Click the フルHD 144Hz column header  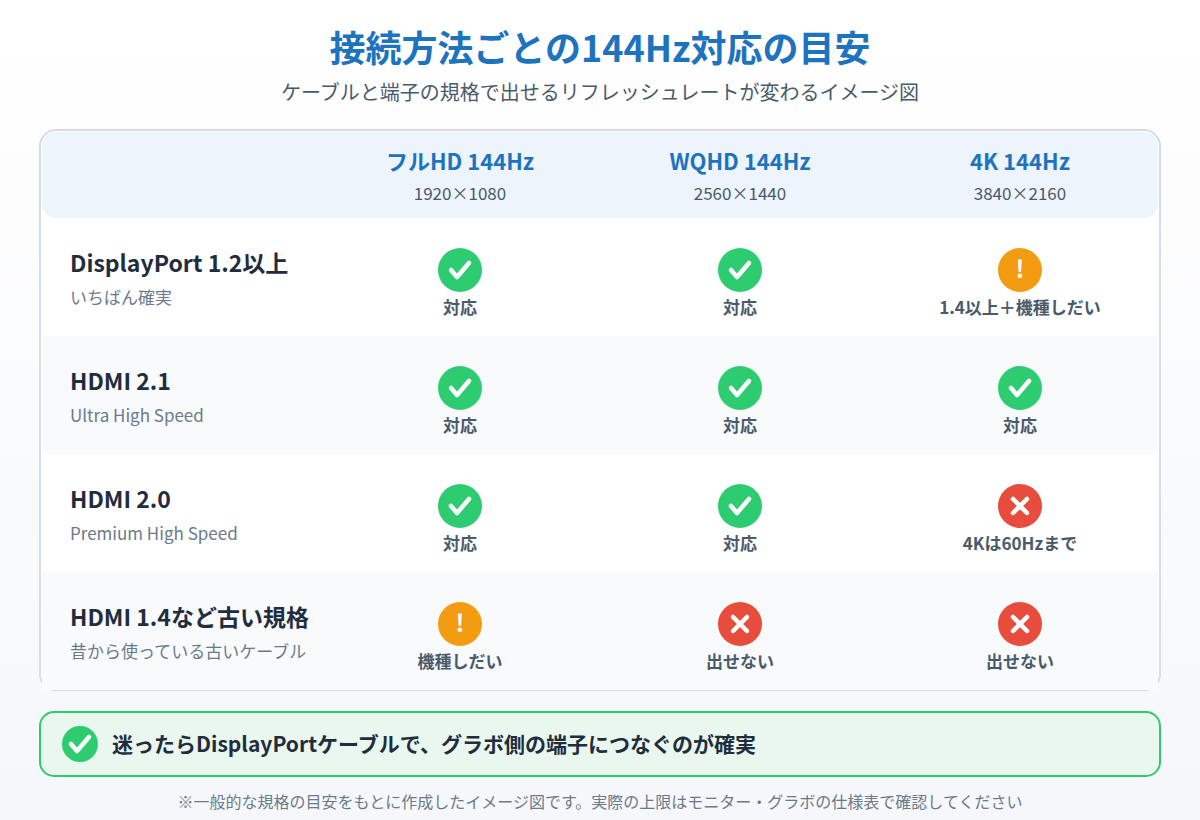click(x=460, y=162)
